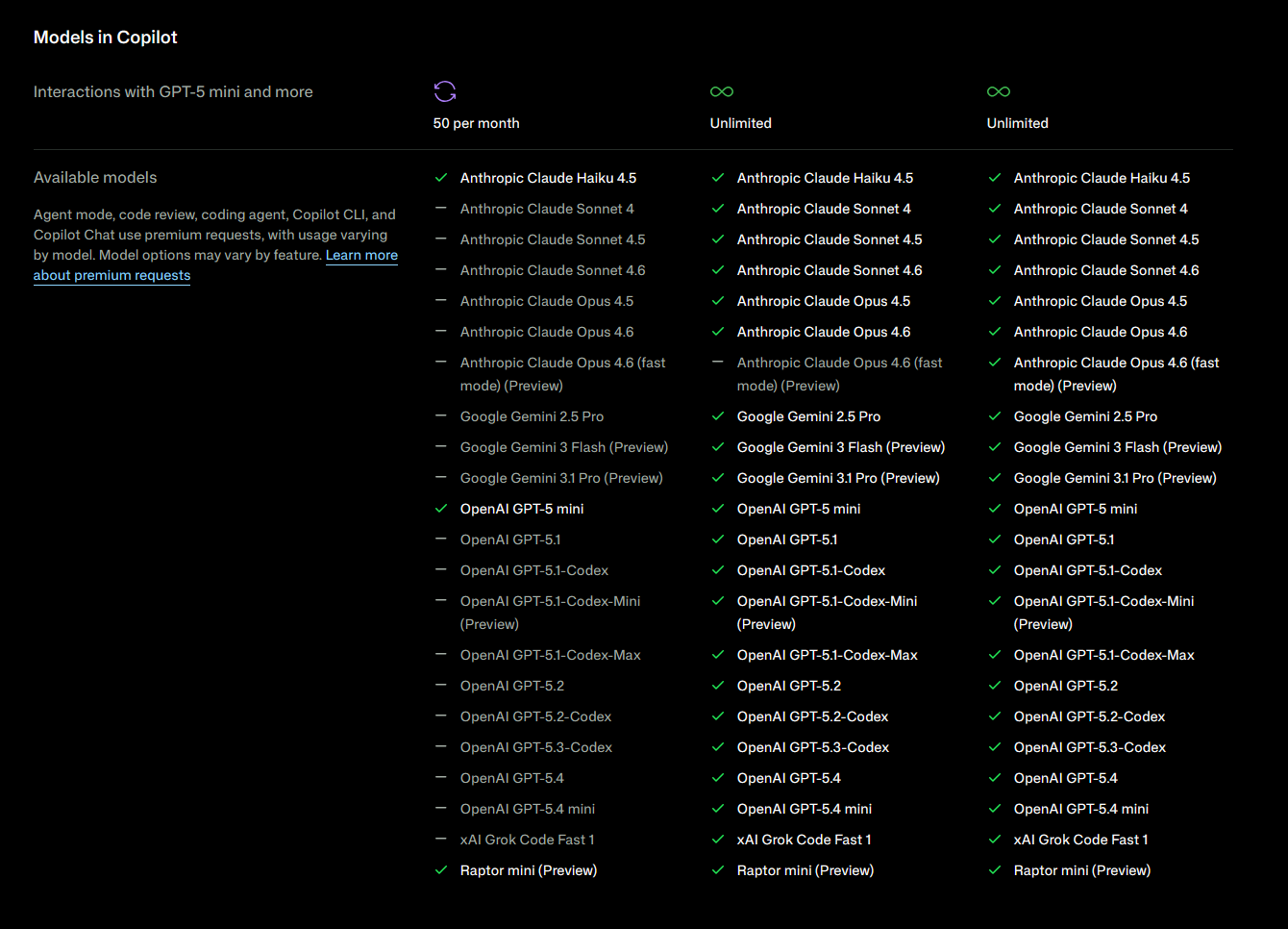Image resolution: width=1288 pixels, height=929 pixels.
Task: Click the dash icon beside grayed-out Gemini 3 Flash (Preview)
Action: coord(441,446)
